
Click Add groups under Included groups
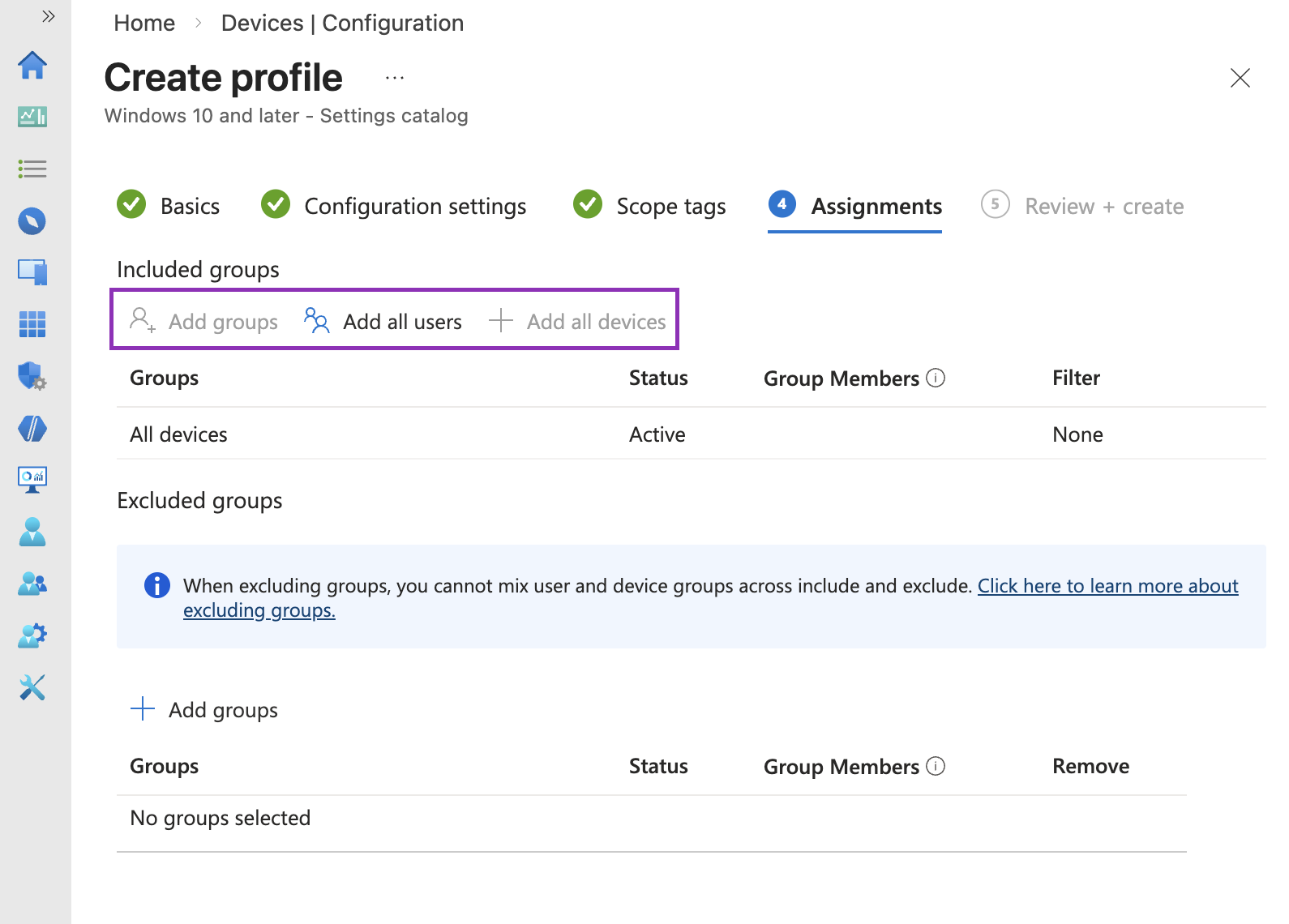[x=203, y=321]
